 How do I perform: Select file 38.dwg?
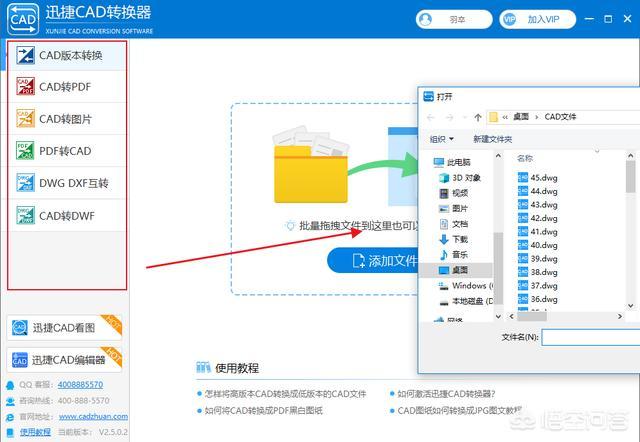click(x=538, y=272)
